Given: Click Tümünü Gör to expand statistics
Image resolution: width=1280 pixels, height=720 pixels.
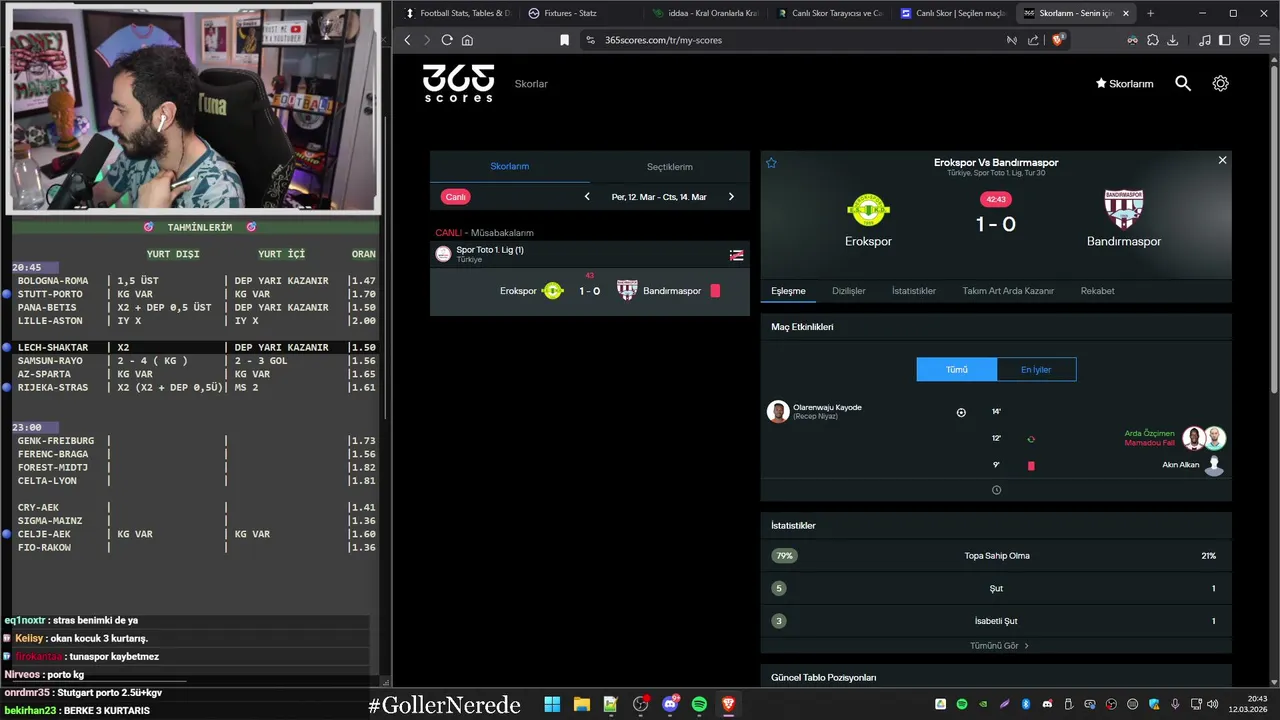Looking at the screenshot, I should pos(999,646).
